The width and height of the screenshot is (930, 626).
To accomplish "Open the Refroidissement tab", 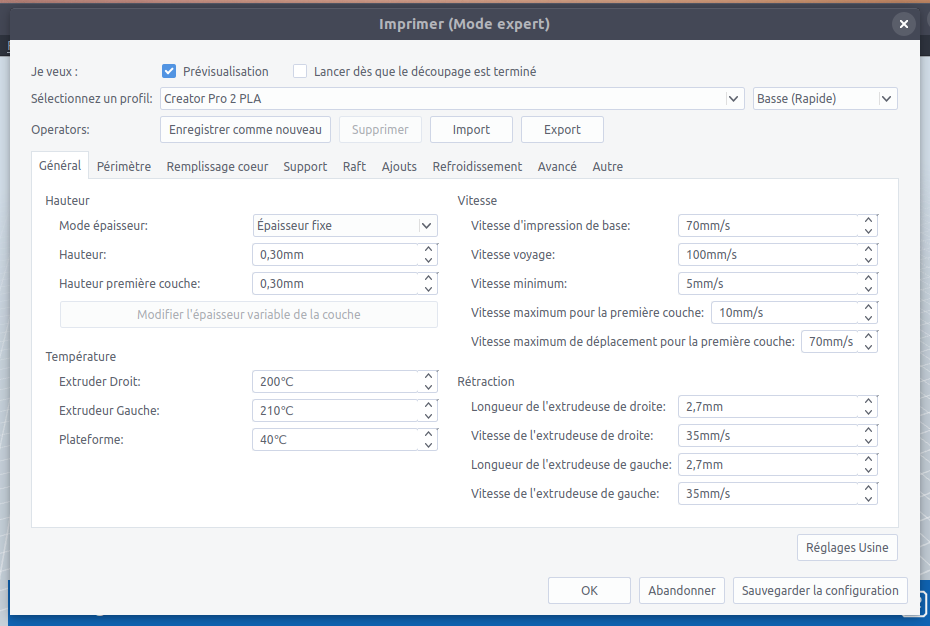I will click(477, 167).
